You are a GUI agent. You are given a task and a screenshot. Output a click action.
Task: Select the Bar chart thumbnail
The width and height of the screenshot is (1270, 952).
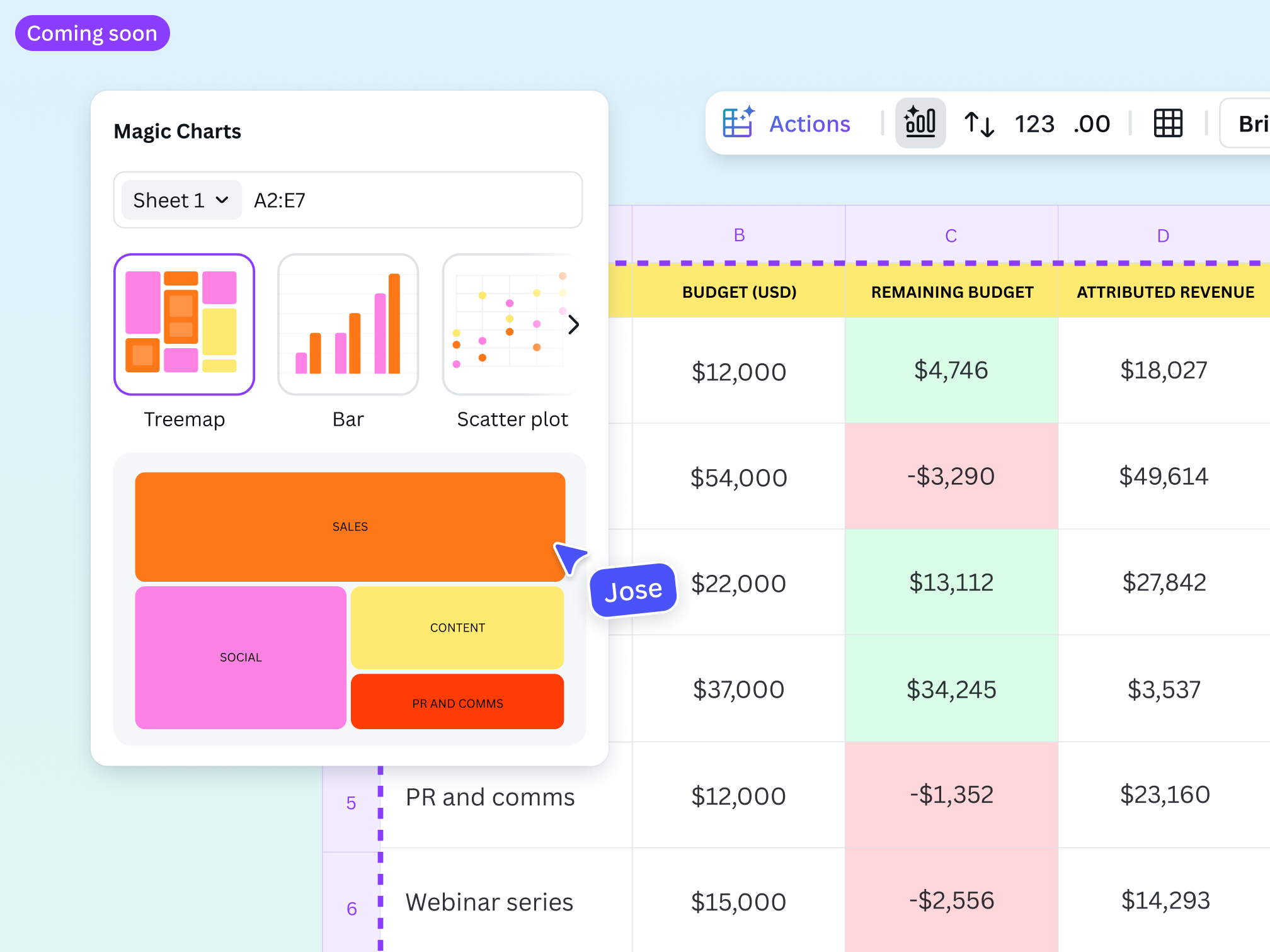pos(348,324)
